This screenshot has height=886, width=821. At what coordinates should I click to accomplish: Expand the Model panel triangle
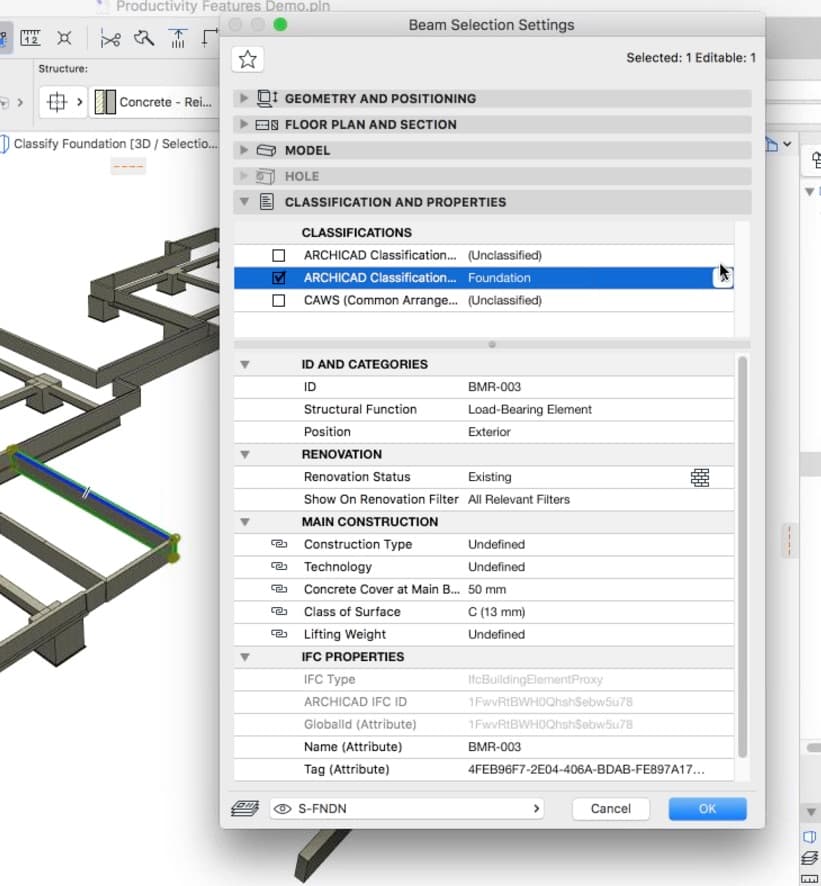click(244, 150)
